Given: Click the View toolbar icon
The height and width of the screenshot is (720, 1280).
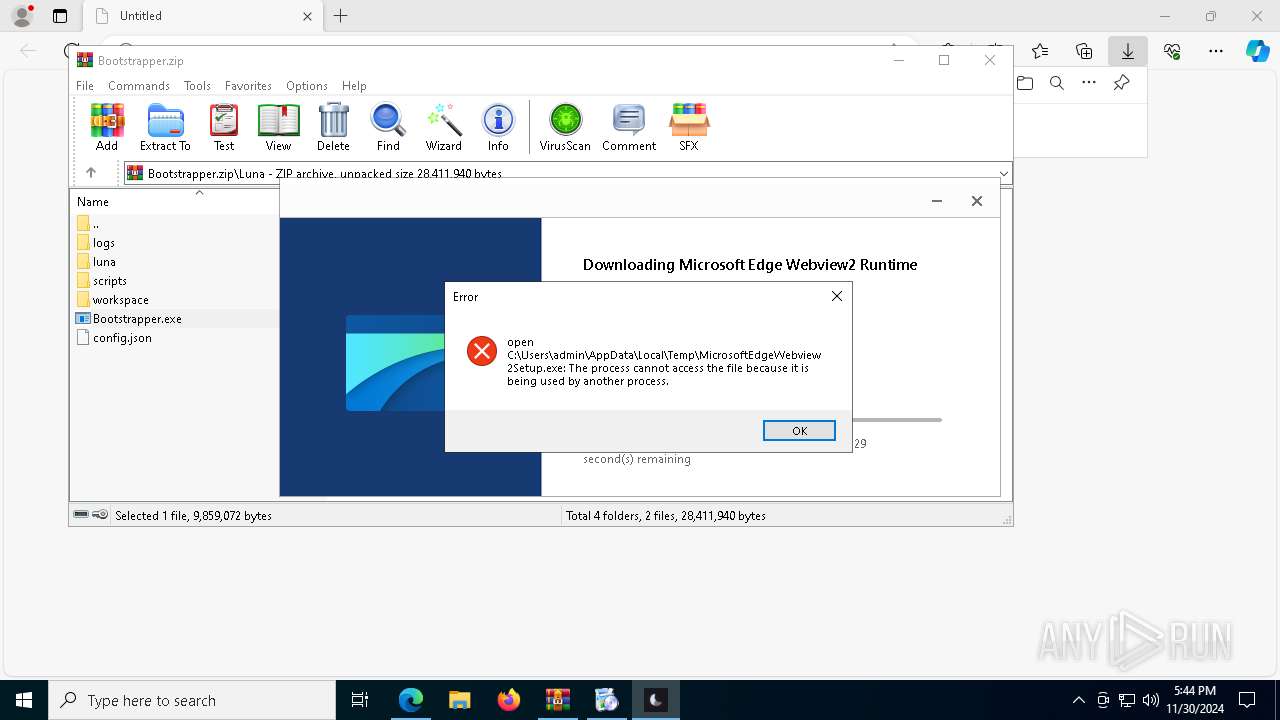Looking at the screenshot, I should [278, 127].
